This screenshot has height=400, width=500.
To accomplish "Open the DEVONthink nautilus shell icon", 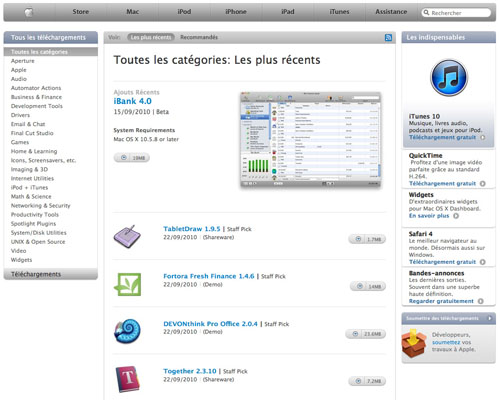I will point(127,331).
